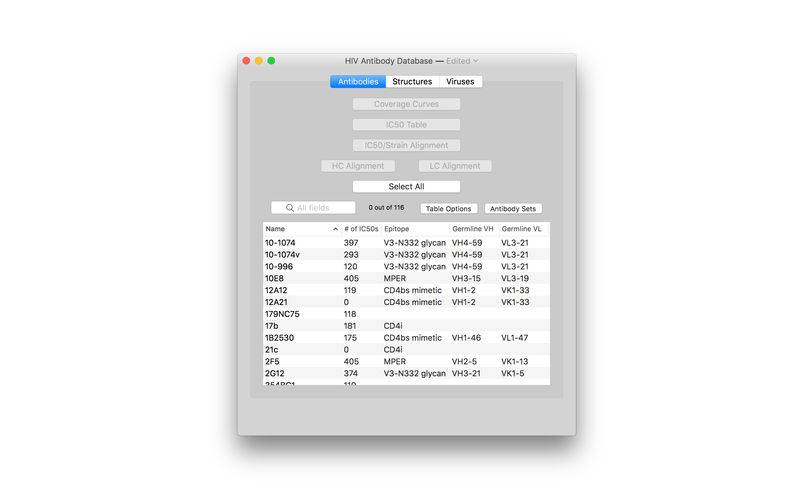This screenshot has width=800, height=500.
Task: Open the Edited title dropdown chevron
Action: click(476, 61)
